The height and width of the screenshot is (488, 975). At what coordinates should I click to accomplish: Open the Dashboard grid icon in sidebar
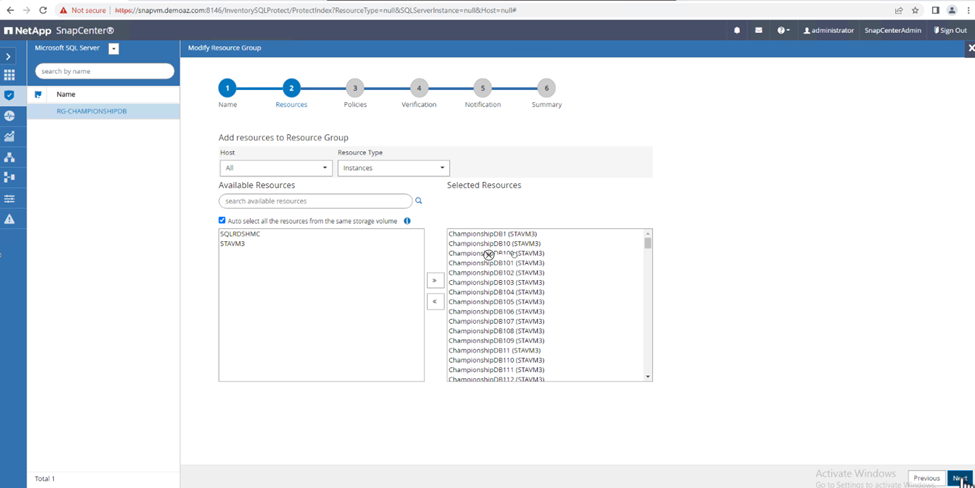point(9,75)
